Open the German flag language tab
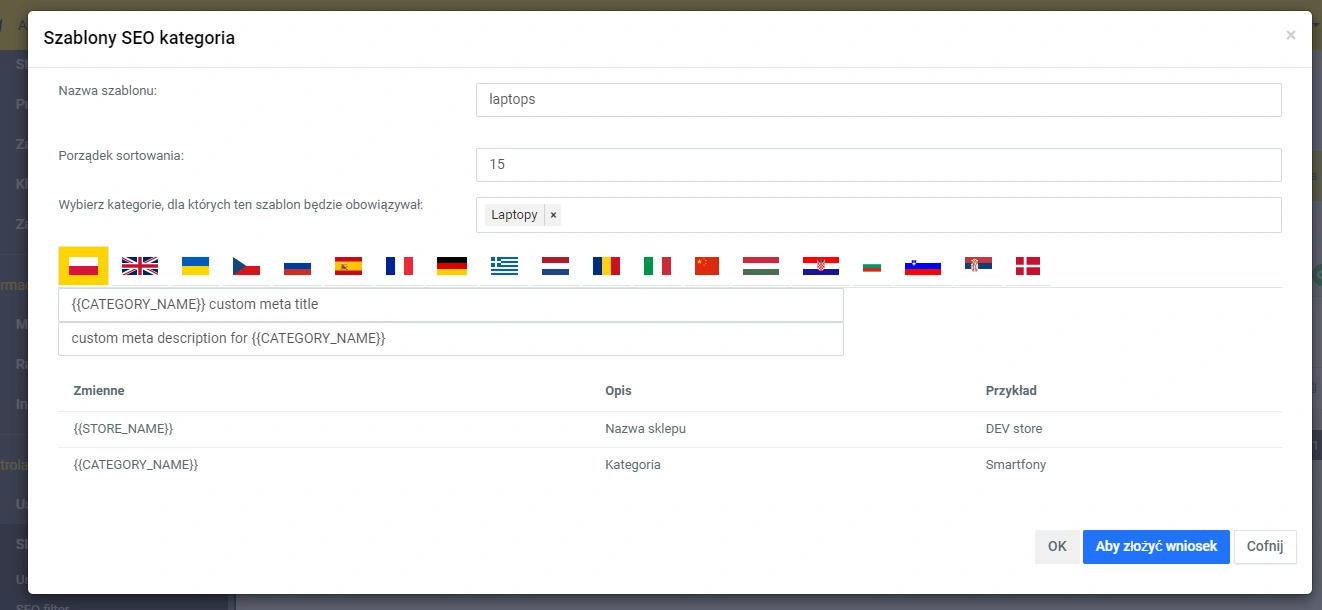 (452, 266)
